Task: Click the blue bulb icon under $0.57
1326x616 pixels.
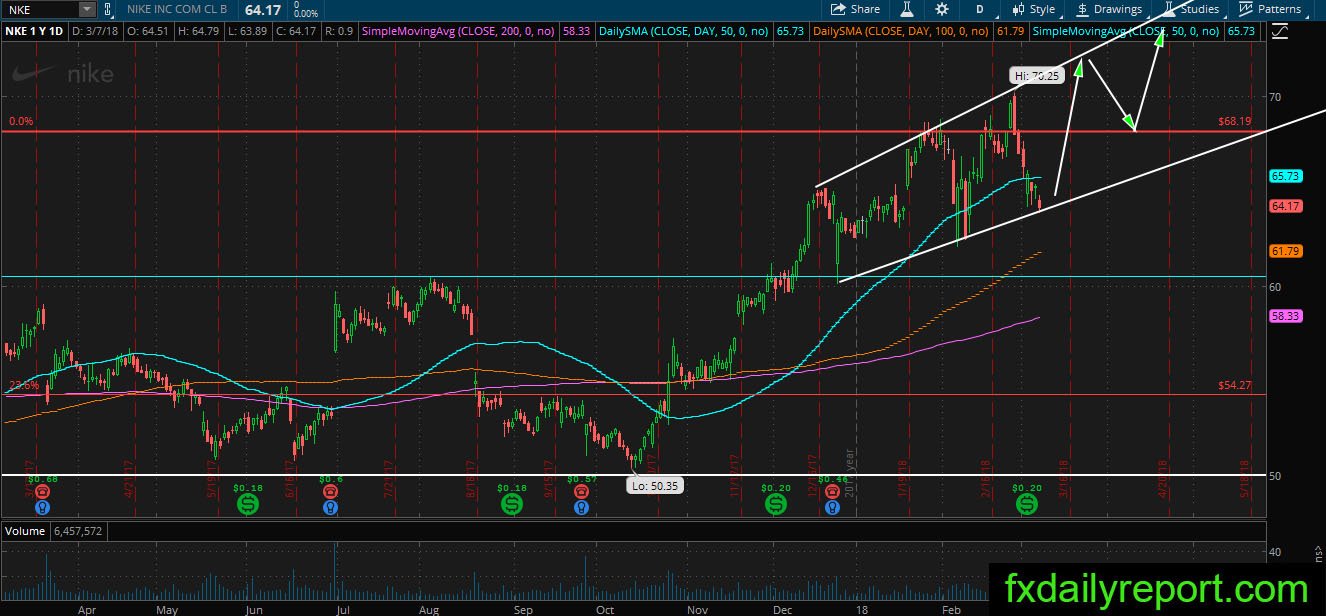Action: [x=581, y=508]
